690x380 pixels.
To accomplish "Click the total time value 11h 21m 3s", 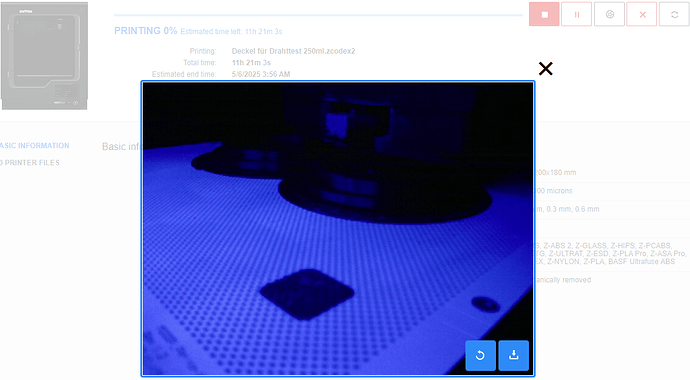I will tap(251, 63).
